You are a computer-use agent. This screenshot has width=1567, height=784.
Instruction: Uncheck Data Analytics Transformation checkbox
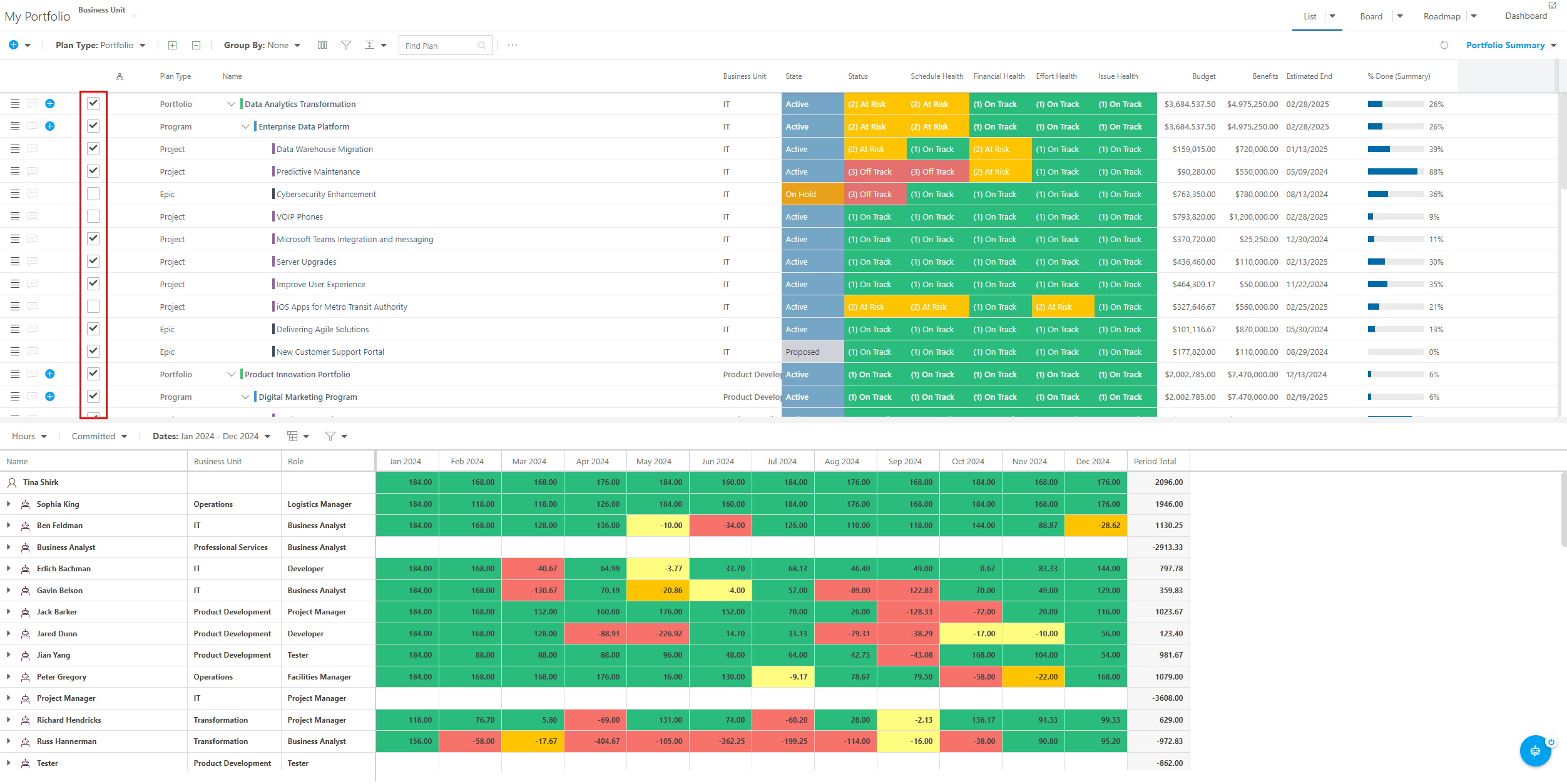point(93,104)
